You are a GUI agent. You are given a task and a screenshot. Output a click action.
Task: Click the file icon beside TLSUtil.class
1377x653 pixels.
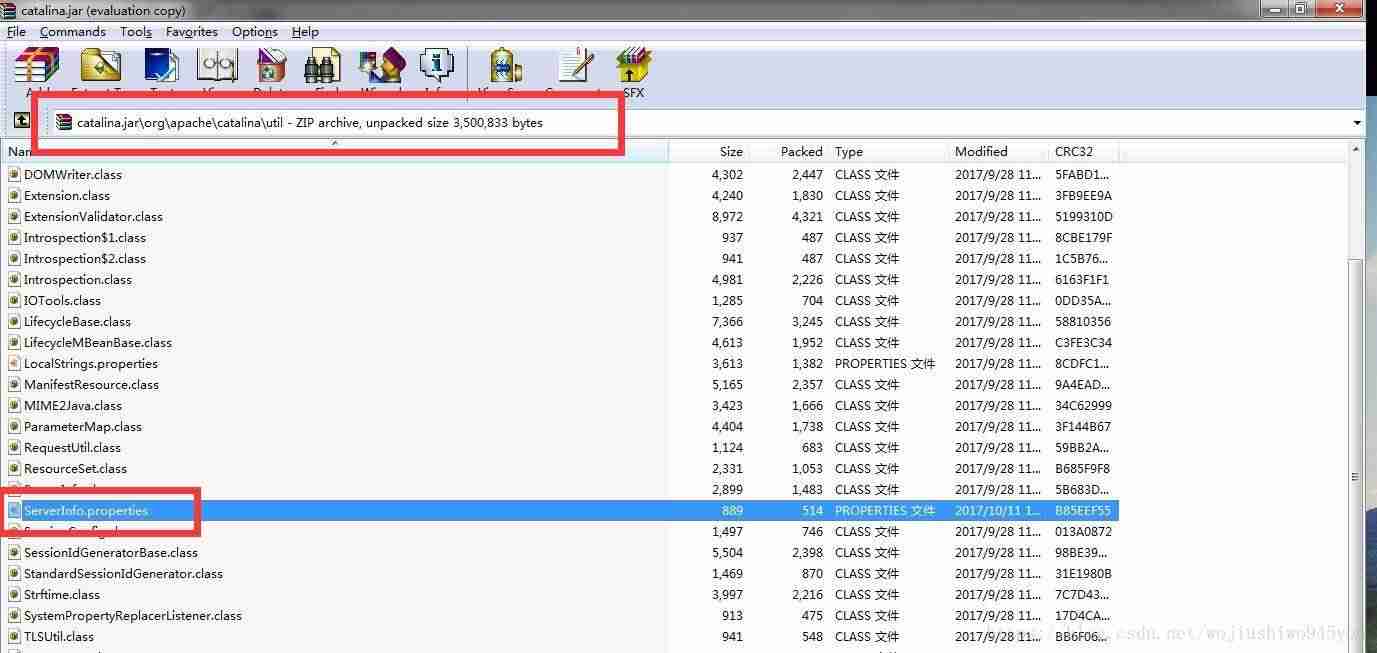[14, 636]
